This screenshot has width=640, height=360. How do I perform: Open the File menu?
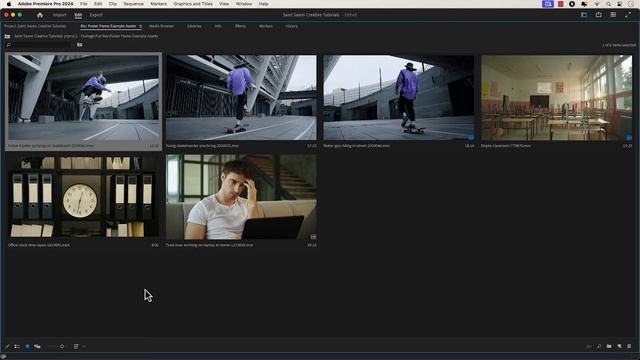click(84, 4)
